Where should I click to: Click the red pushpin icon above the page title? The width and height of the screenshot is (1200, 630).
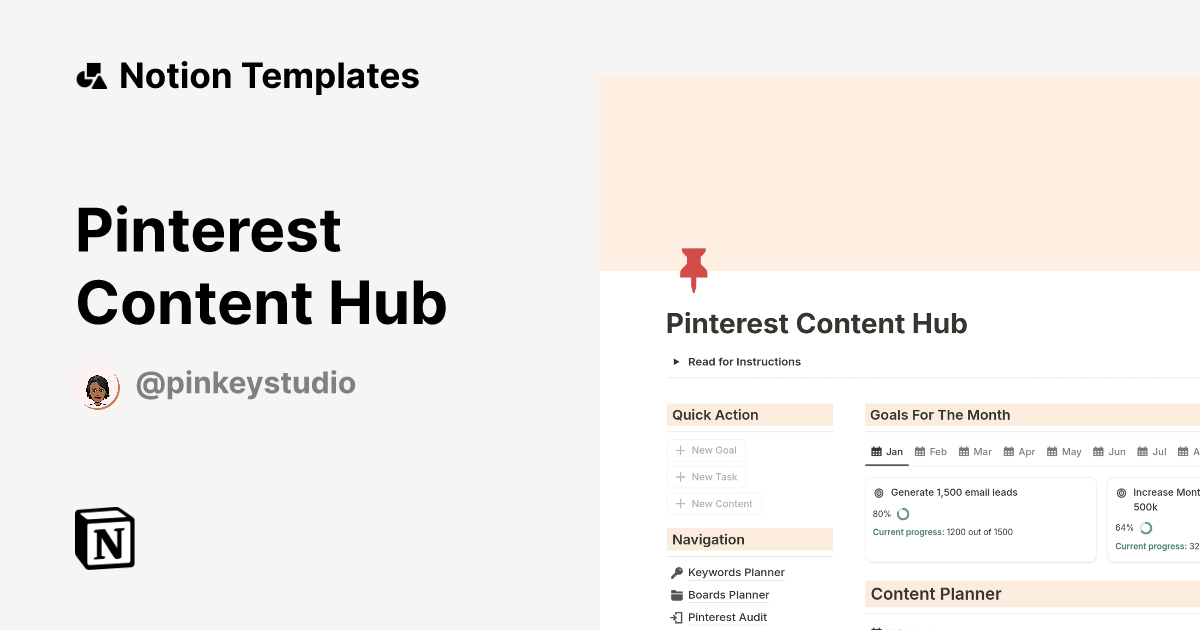coord(694,269)
